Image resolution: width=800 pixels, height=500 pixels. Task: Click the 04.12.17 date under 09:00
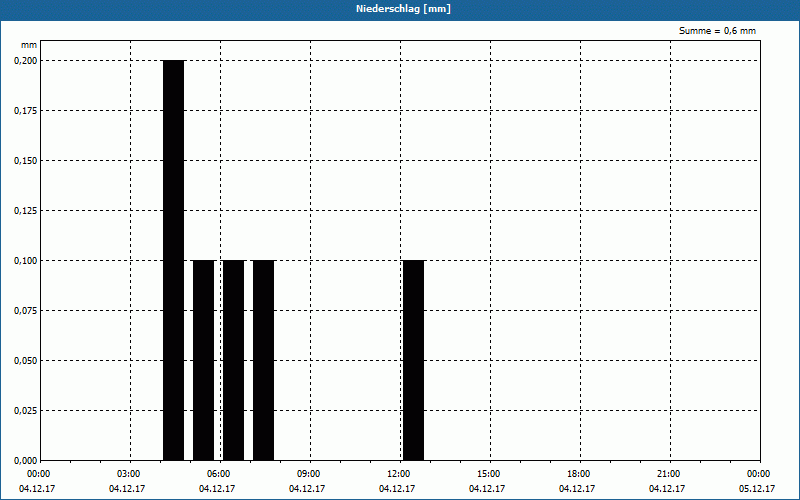click(307, 489)
